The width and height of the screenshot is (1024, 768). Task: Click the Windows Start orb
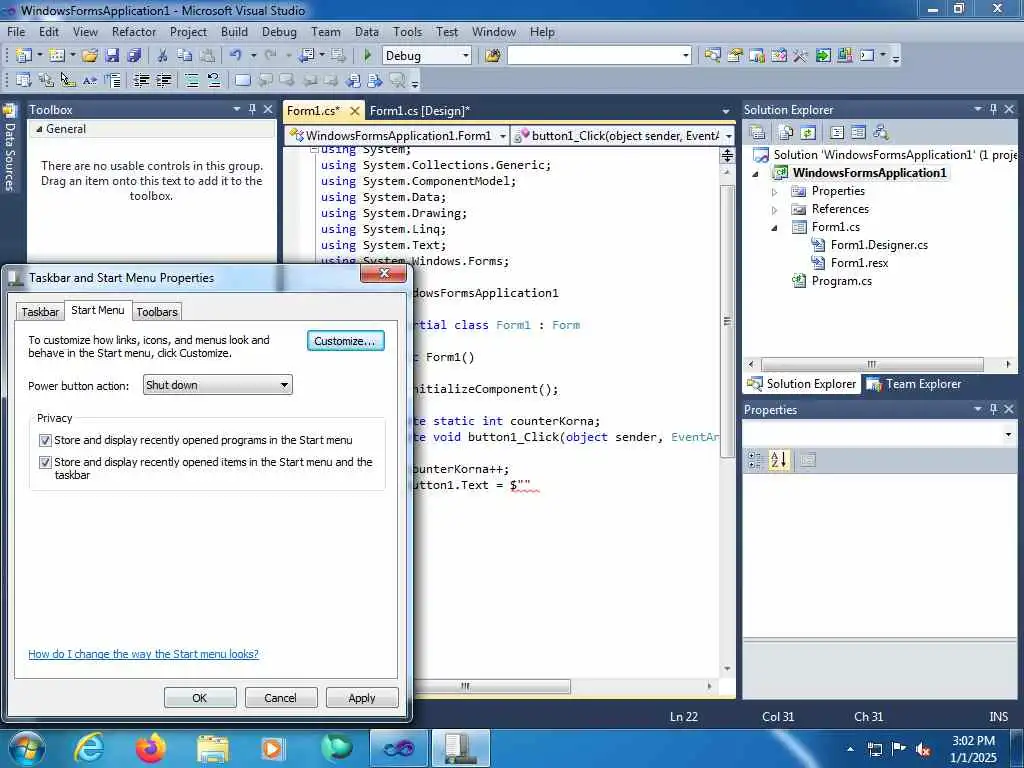tap(27, 748)
